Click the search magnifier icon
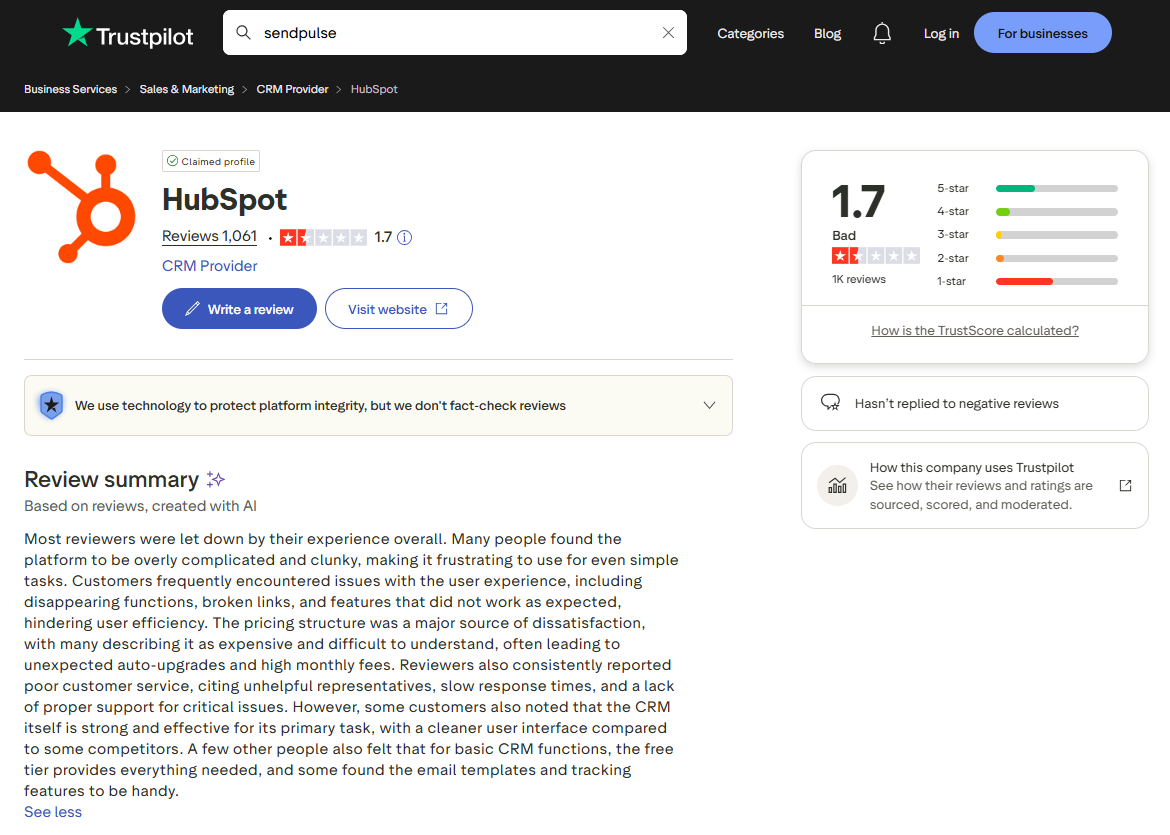Viewport: 1170px width, 835px height. 243,32
